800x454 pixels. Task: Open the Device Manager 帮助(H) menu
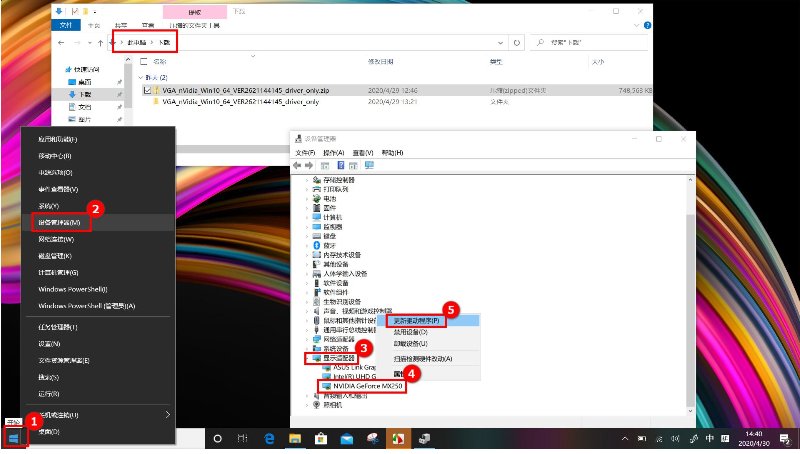click(x=392, y=153)
